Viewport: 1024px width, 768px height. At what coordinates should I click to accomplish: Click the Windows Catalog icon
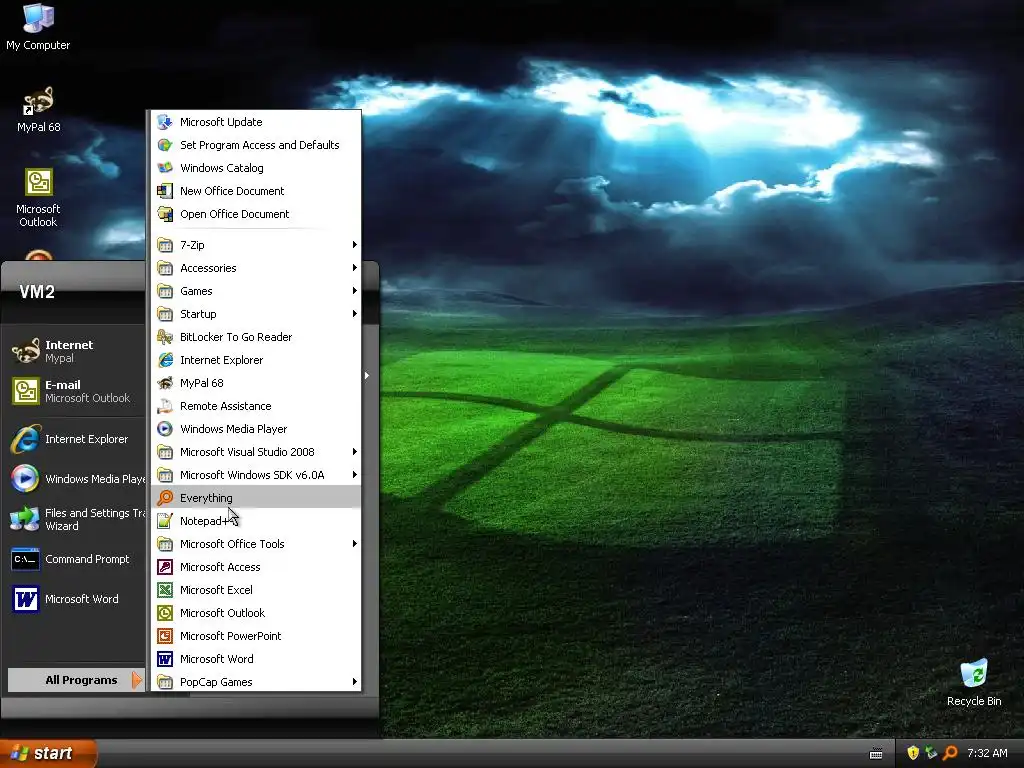pyautogui.click(x=165, y=168)
